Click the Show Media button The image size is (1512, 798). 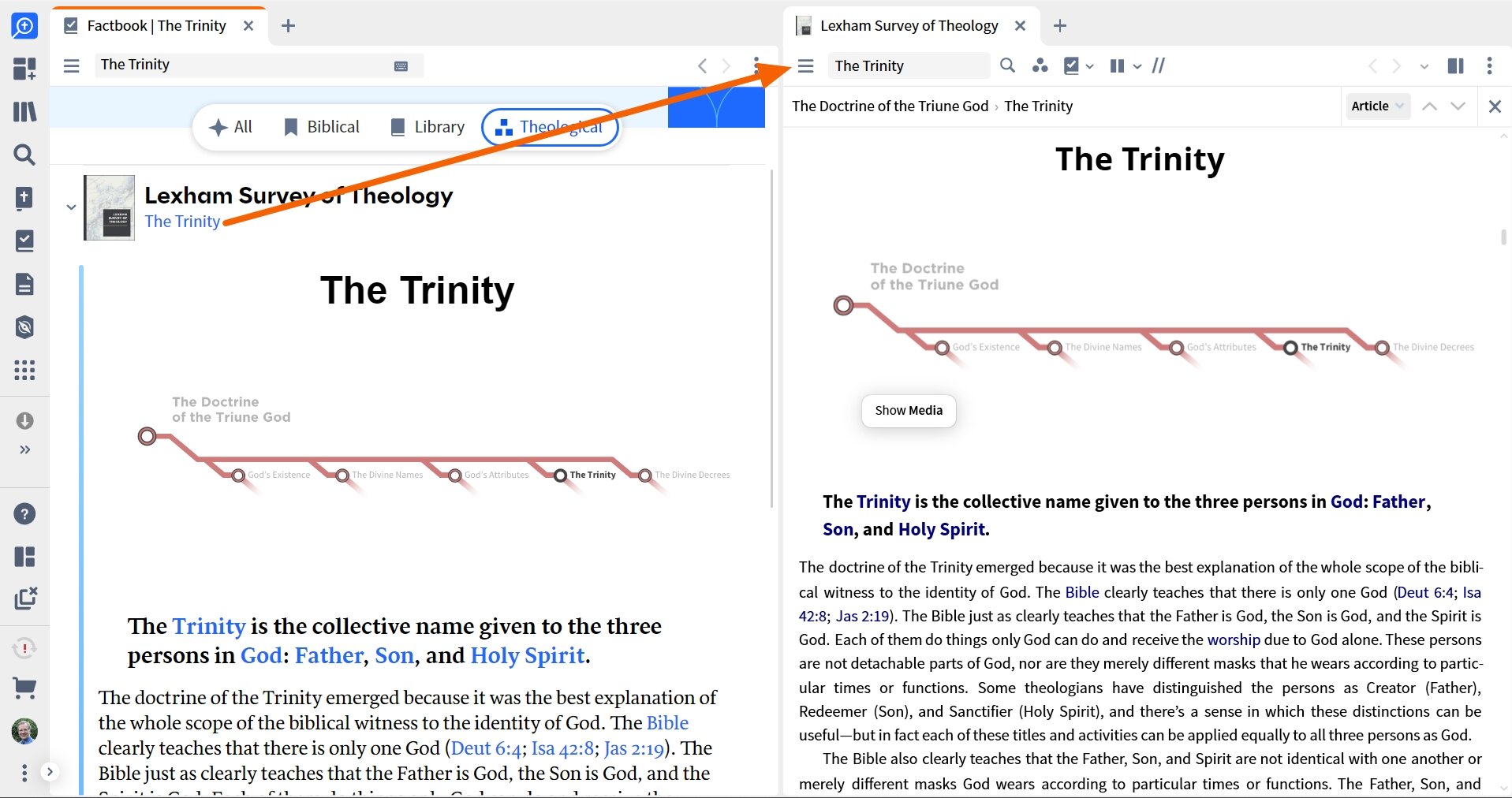coord(909,411)
